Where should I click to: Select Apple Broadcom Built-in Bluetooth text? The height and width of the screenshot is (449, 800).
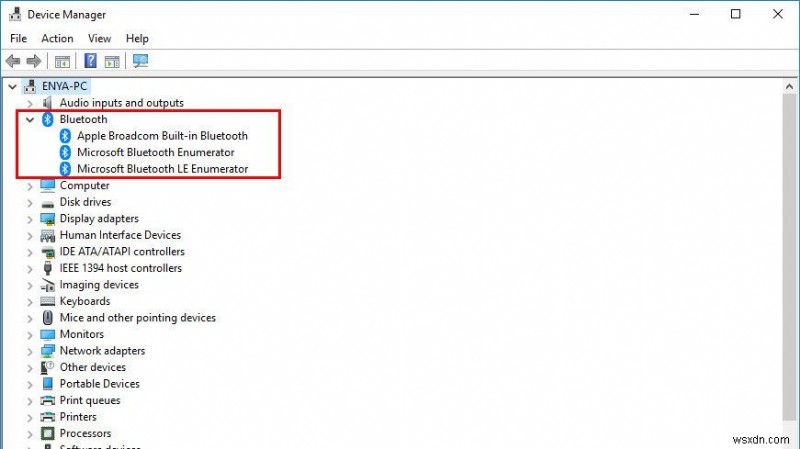coord(162,136)
